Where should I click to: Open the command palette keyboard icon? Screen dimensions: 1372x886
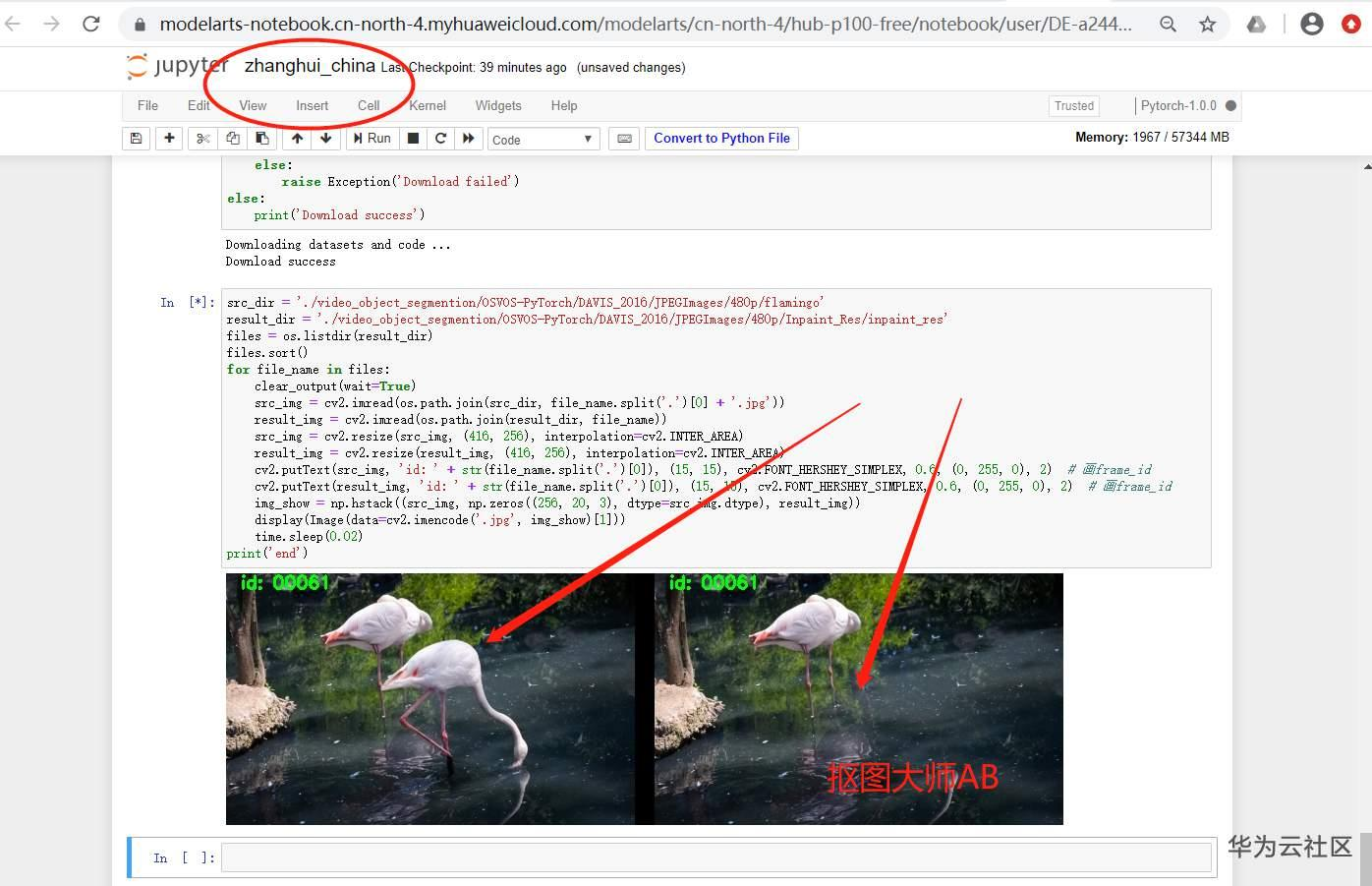point(624,139)
